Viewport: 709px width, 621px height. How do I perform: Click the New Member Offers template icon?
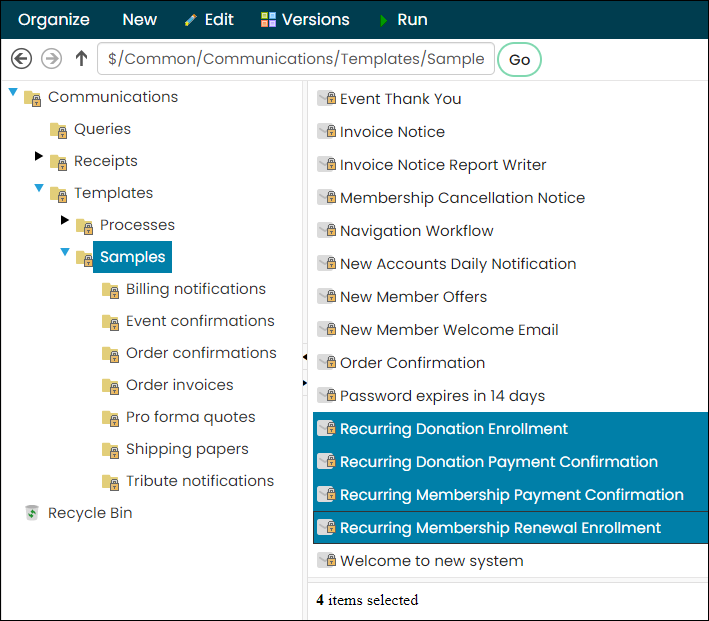click(x=327, y=296)
